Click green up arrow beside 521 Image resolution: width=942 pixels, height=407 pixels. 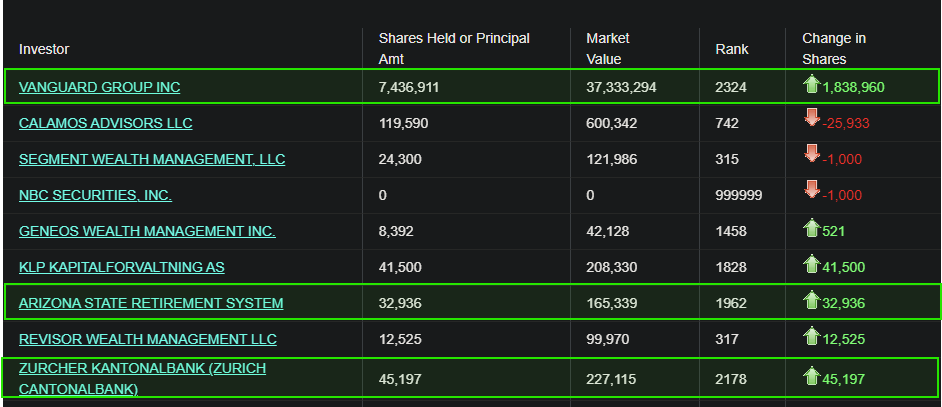pos(811,228)
